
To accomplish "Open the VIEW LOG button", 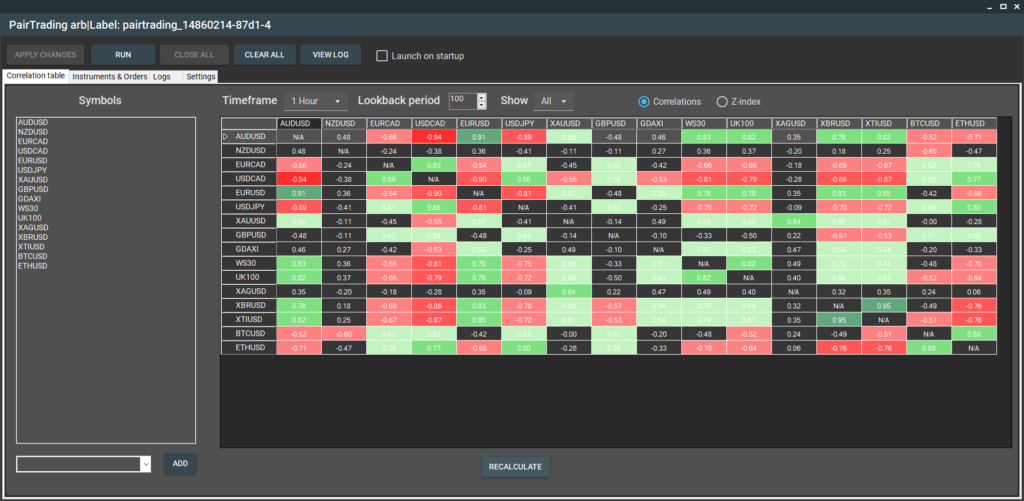I will coord(330,55).
